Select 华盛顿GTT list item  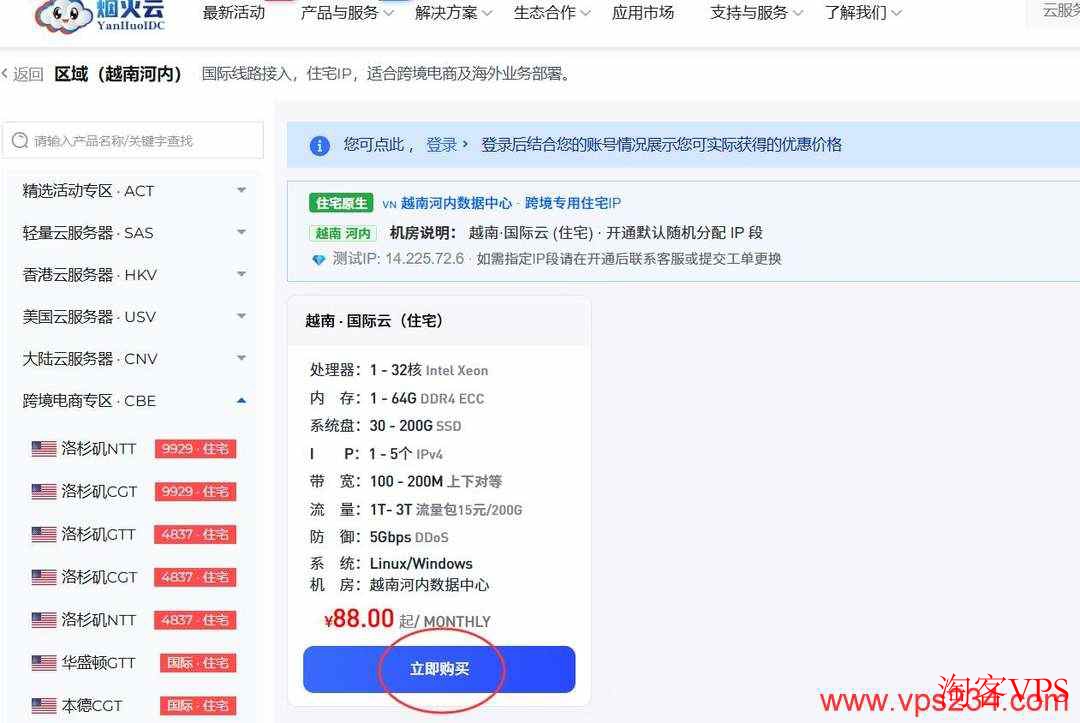coord(134,662)
